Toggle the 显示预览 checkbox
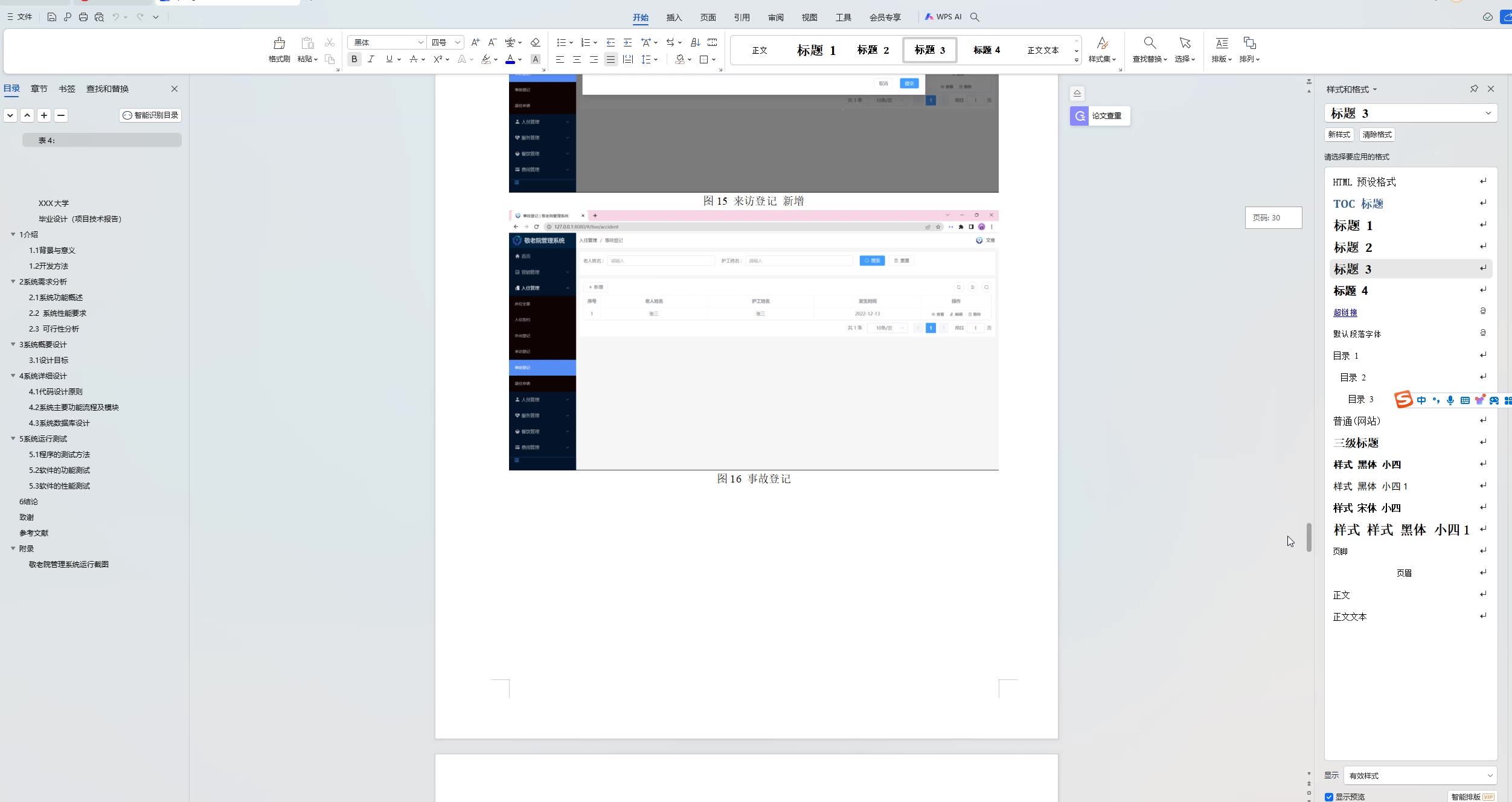Viewport: 1512px width, 802px height. [x=1329, y=797]
